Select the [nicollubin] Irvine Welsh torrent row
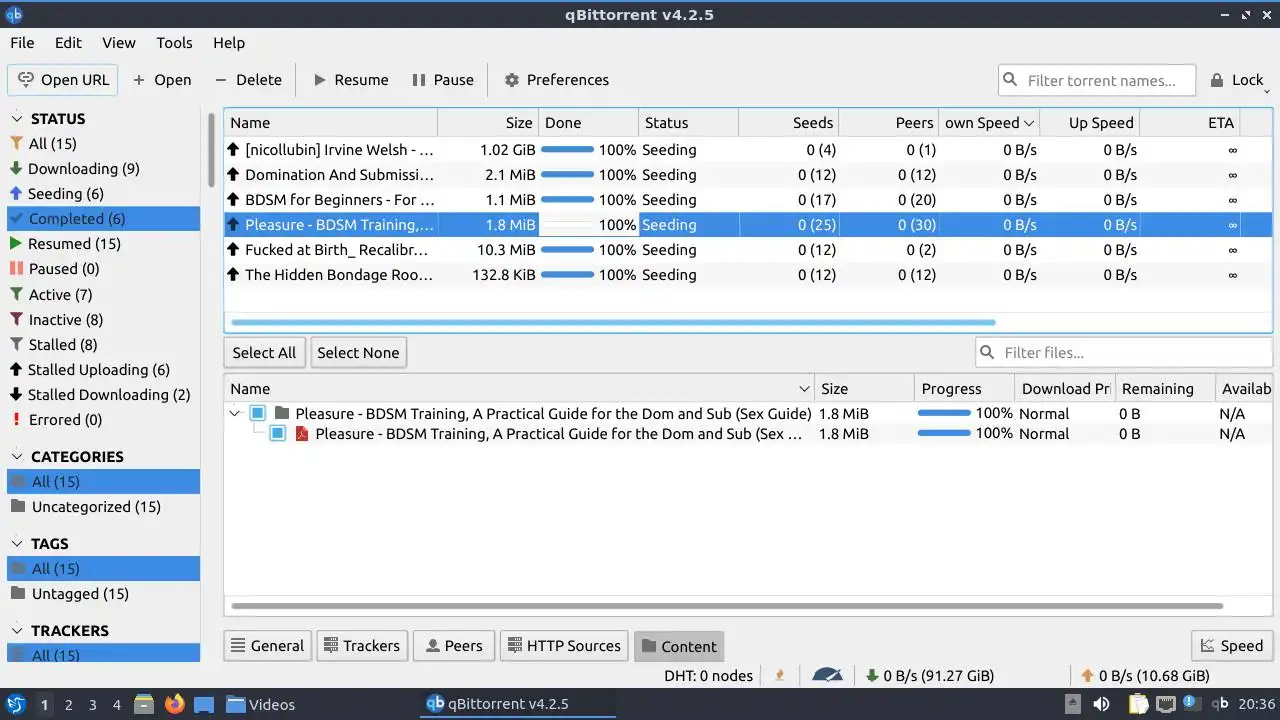 (x=747, y=150)
